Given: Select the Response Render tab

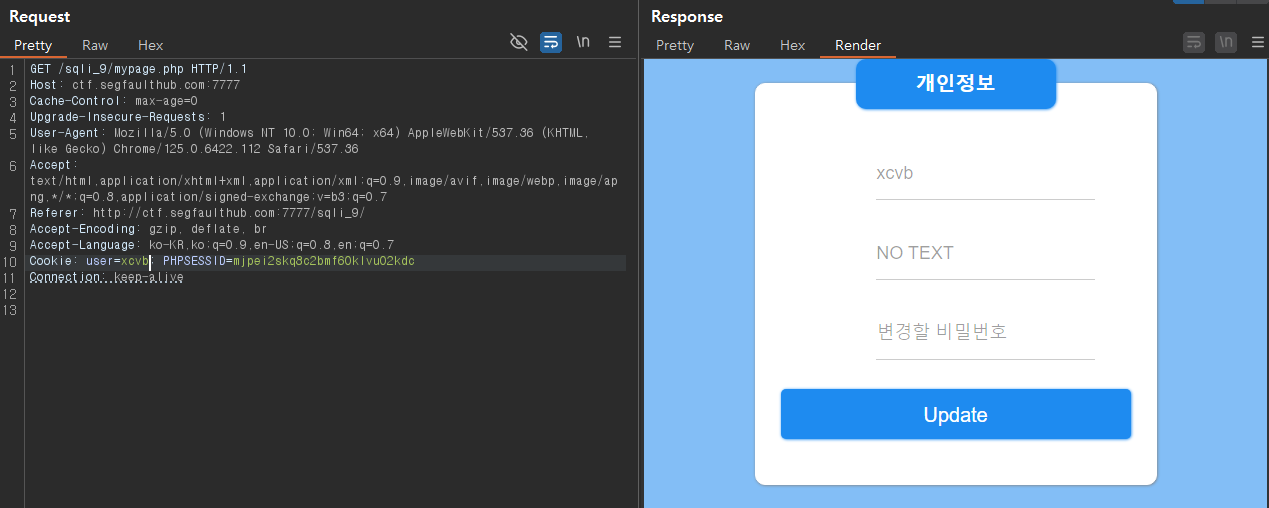Looking at the screenshot, I should [x=858, y=45].
